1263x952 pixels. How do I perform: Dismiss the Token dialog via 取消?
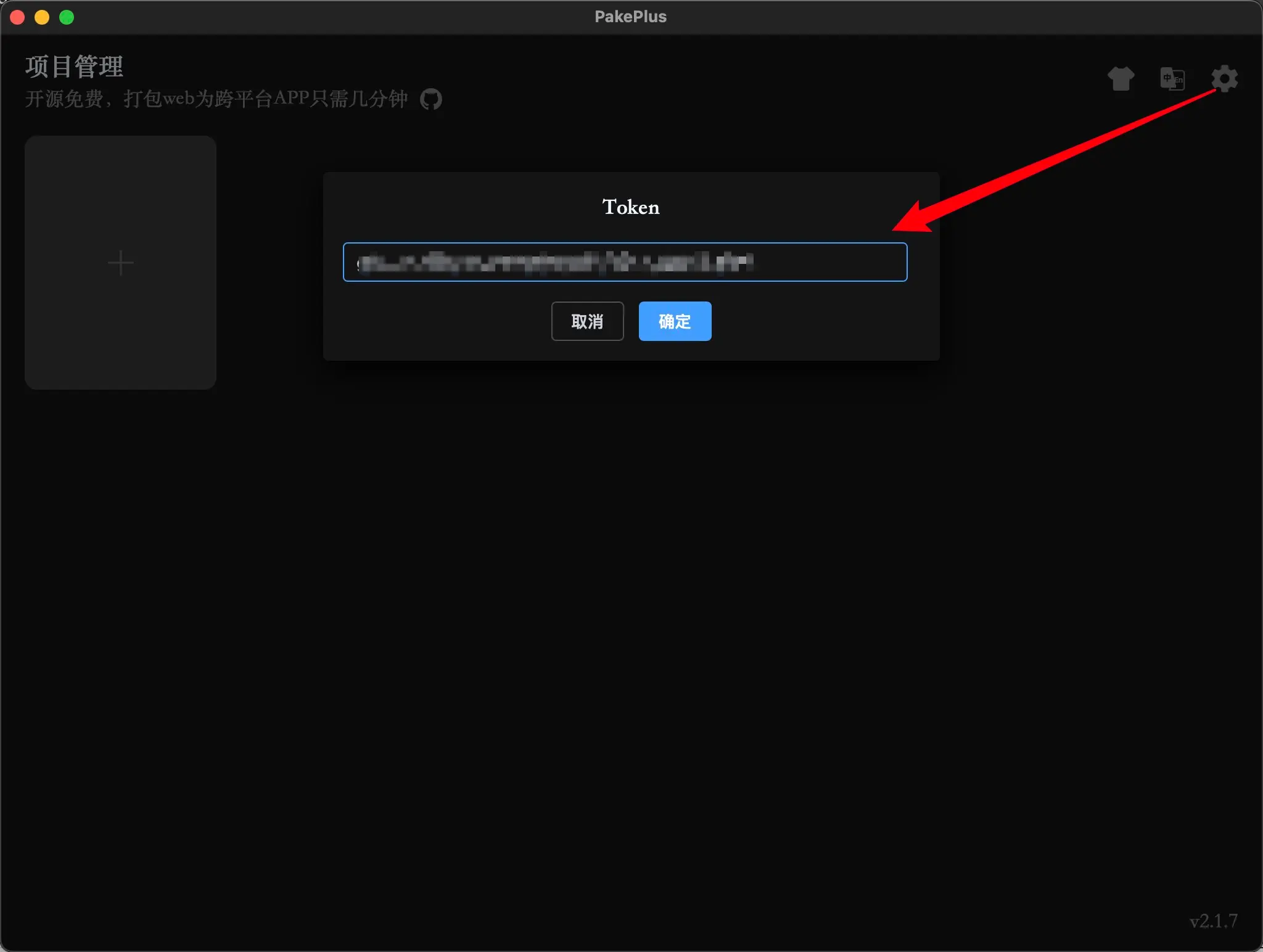pyautogui.click(x=587, y=321)
